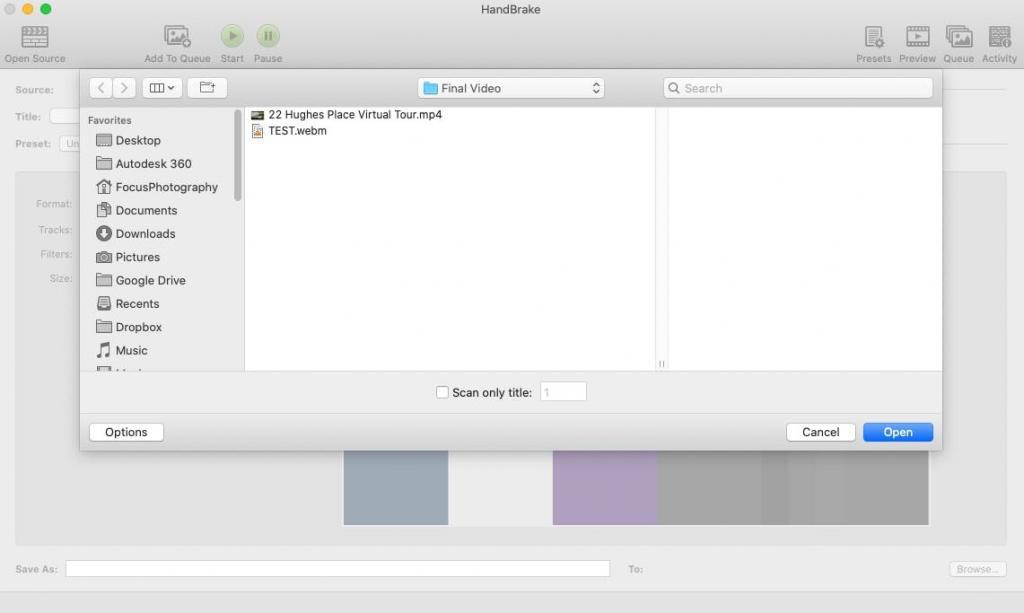Click the Open Source toolbar icon
The width and height of the screenshot is (1024, 613).
(35, 37)
